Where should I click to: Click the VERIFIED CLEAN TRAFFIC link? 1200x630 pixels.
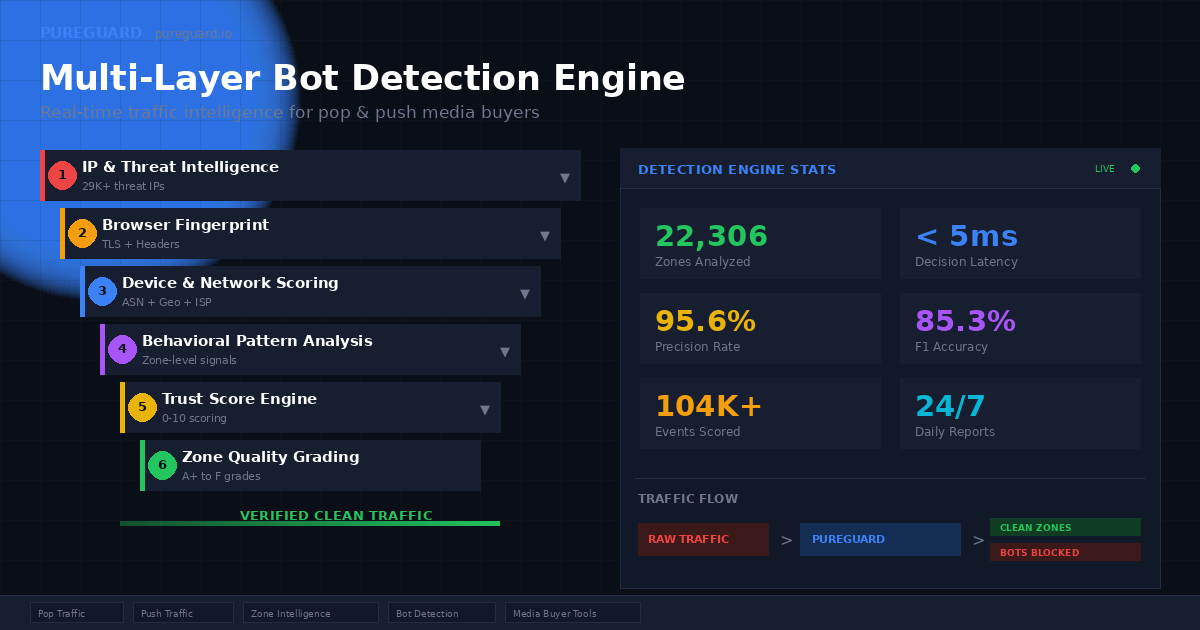coord(337,515)
